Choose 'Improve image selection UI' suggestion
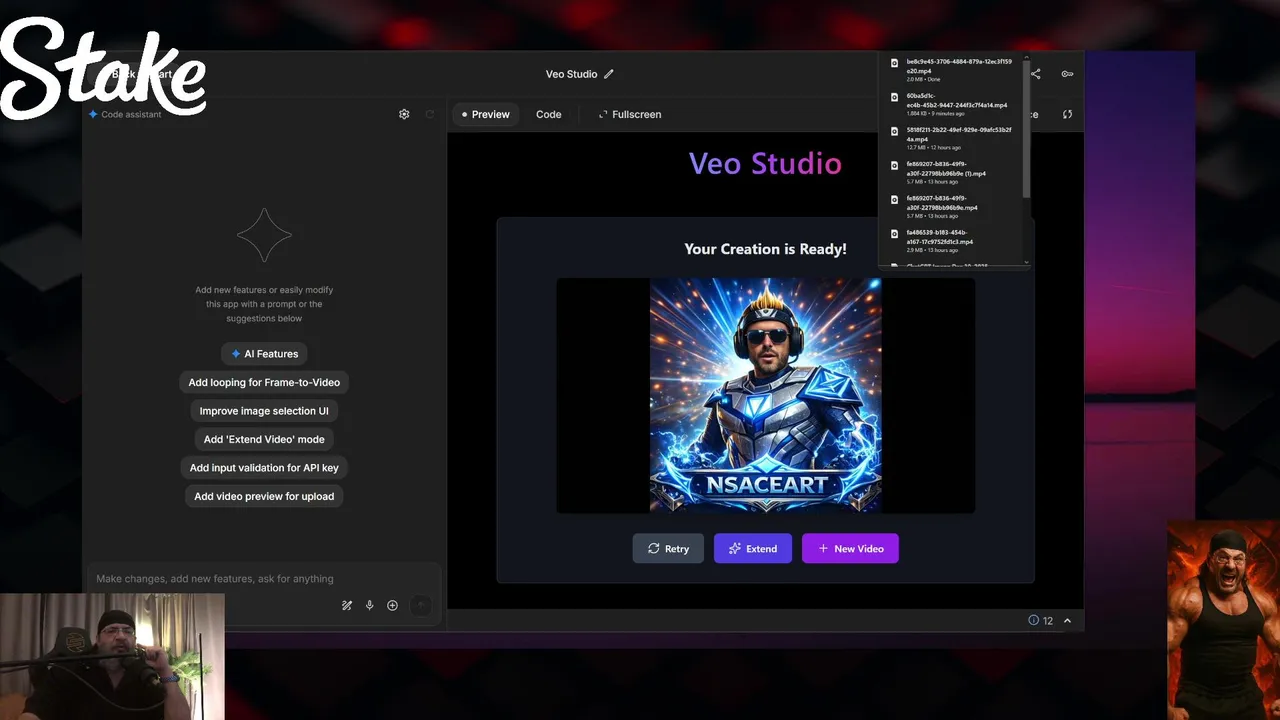Image resolution: width=1280 pixels, height=720 pixels. tap(264, 411)
